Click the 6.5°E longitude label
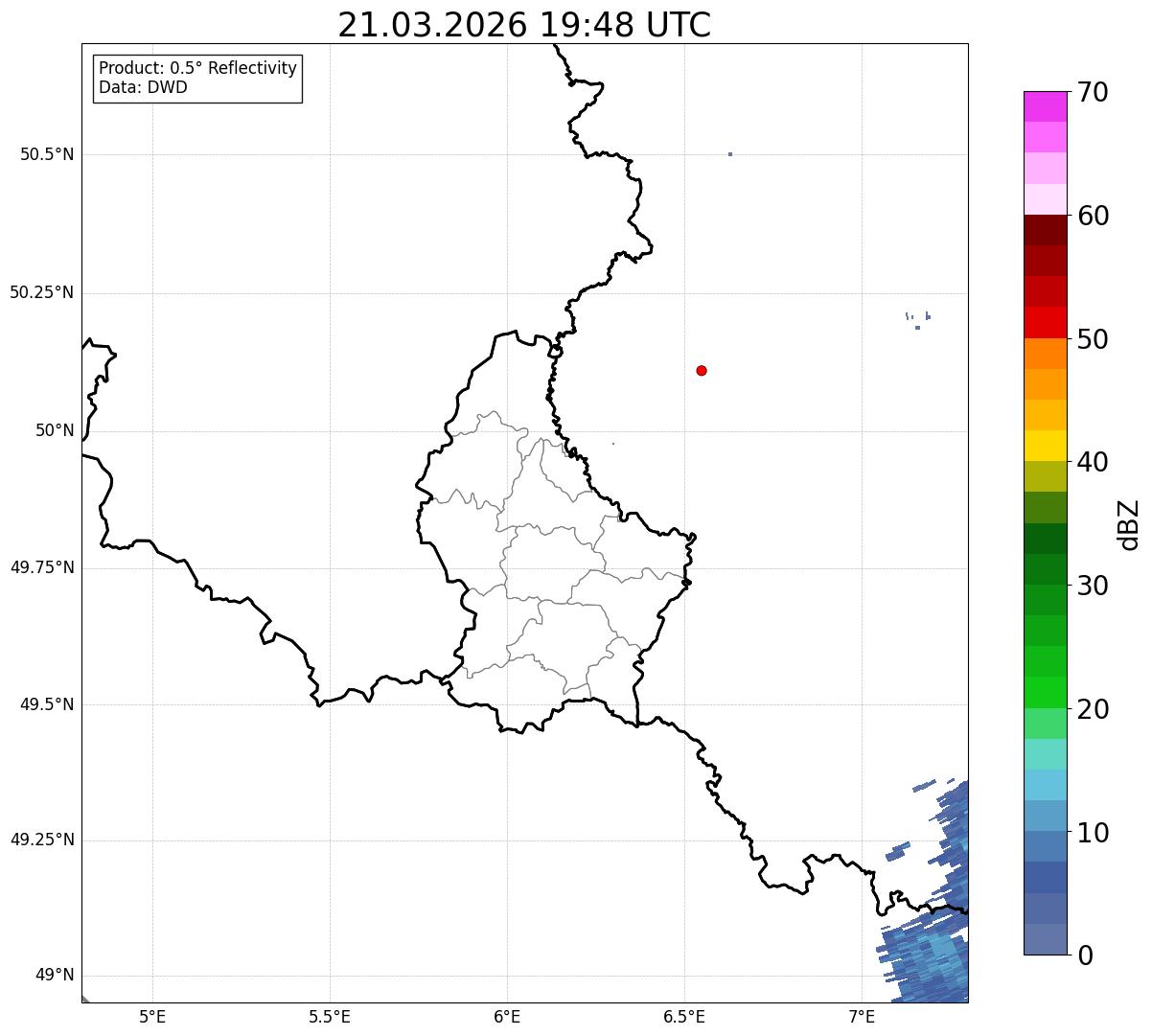This screenshot has width=1152, height=1036. pos(684,1016)
